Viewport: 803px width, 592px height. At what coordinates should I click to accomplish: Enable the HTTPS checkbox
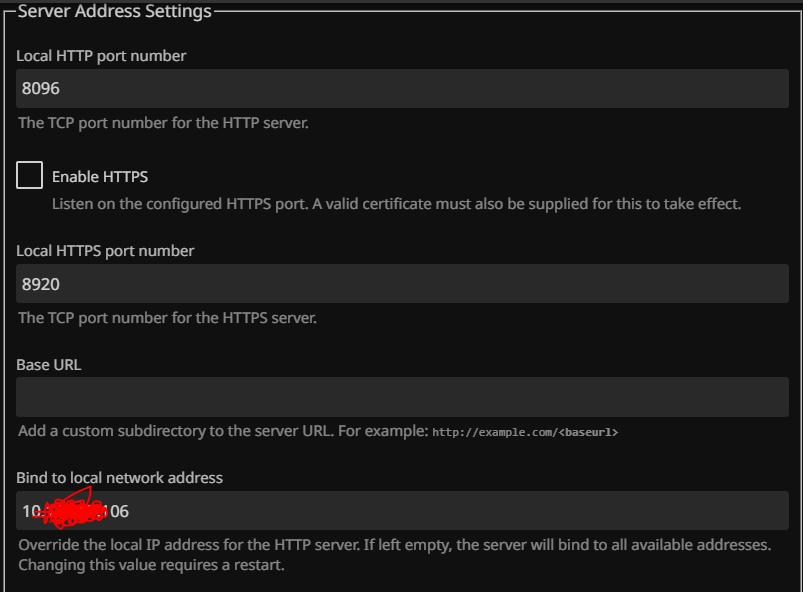[x=30, y=176]
